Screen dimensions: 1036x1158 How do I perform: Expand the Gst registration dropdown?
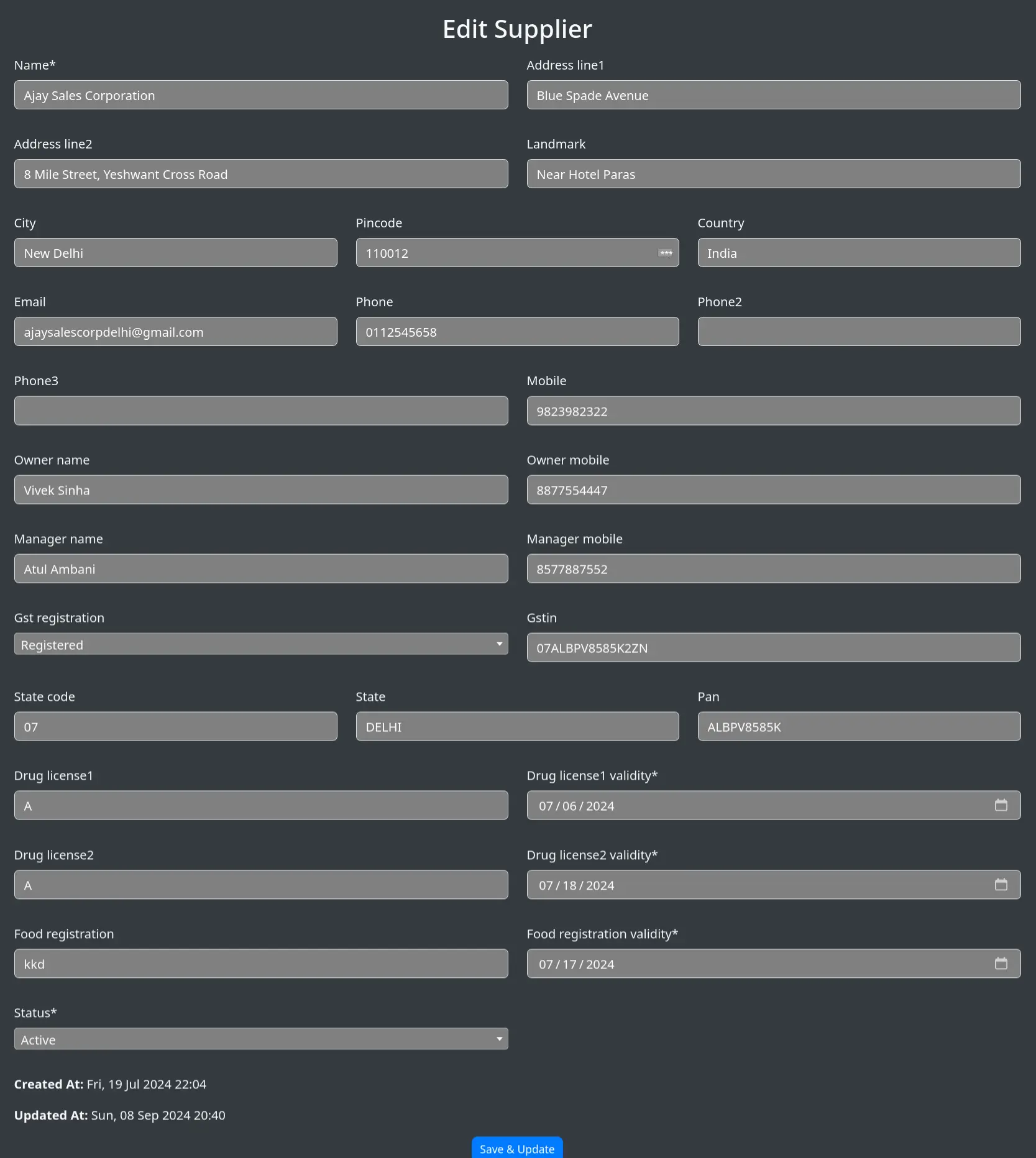(x=261, y=644)
